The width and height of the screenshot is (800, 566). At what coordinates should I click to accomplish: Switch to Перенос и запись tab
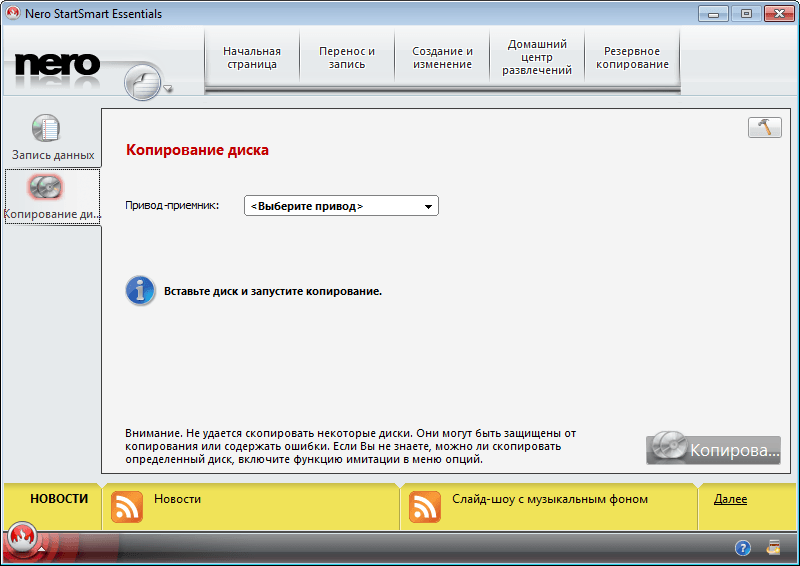click(347, 58)
